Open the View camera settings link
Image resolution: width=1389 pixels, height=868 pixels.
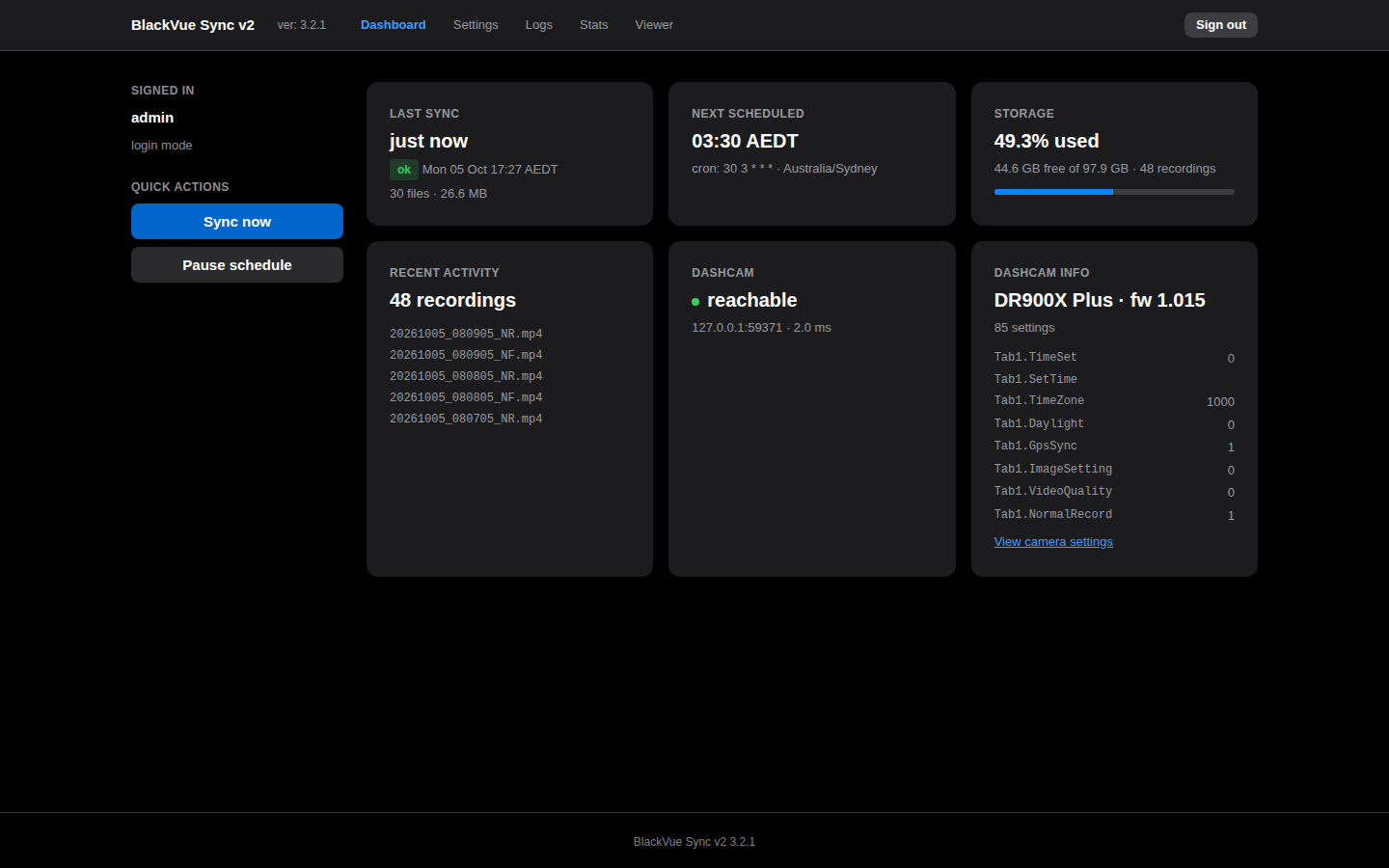coord(1053,542)
